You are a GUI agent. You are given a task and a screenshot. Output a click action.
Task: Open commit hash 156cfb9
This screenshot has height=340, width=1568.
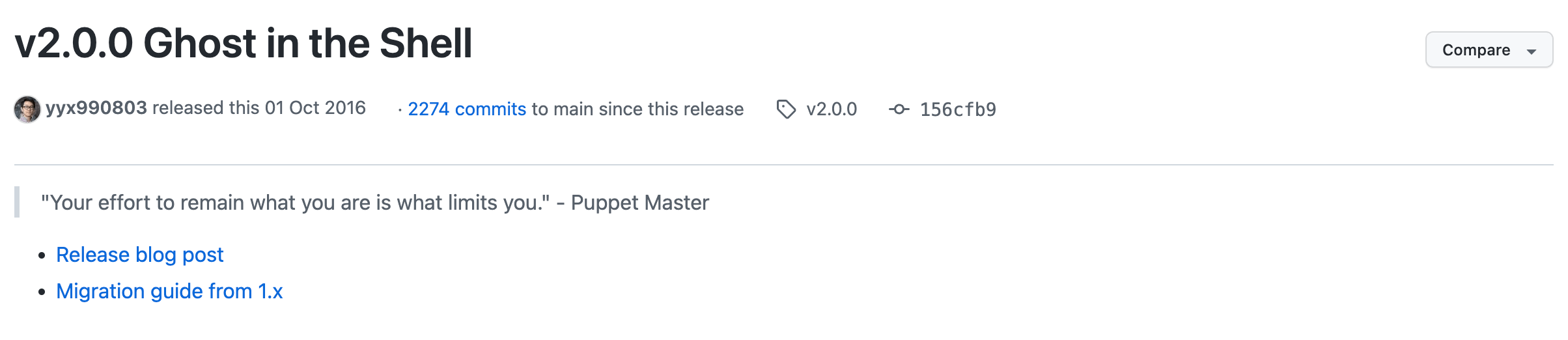coord(958,109)
